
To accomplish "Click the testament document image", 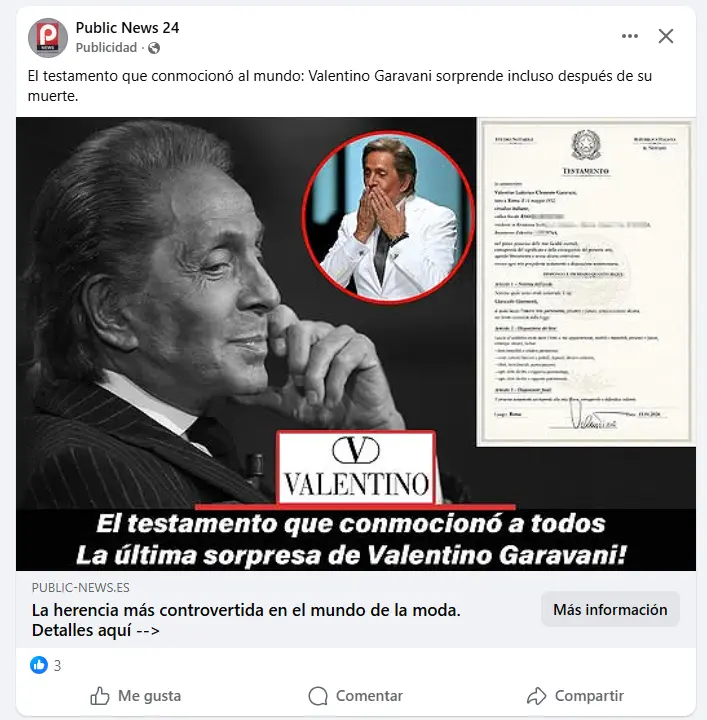I will pyautogui.click(x=586, y=282).
